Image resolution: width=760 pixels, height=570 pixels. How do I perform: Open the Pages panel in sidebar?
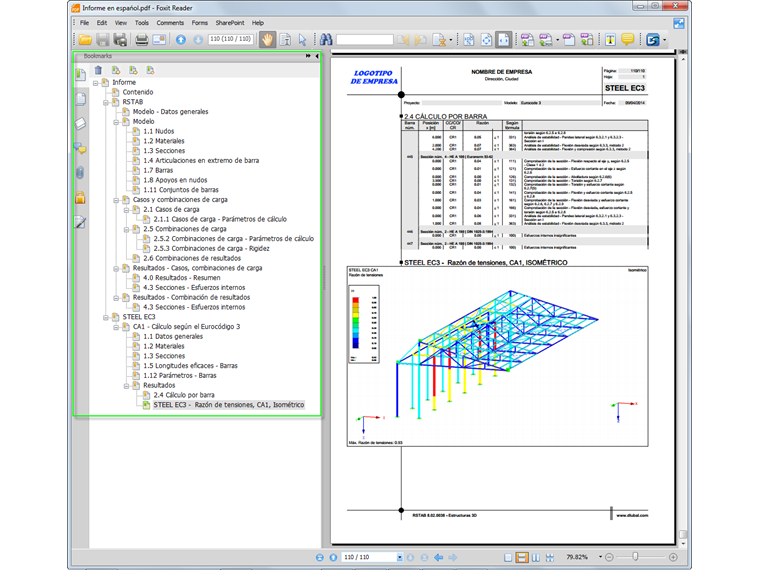pyautogui.click(x=81, y=99)
